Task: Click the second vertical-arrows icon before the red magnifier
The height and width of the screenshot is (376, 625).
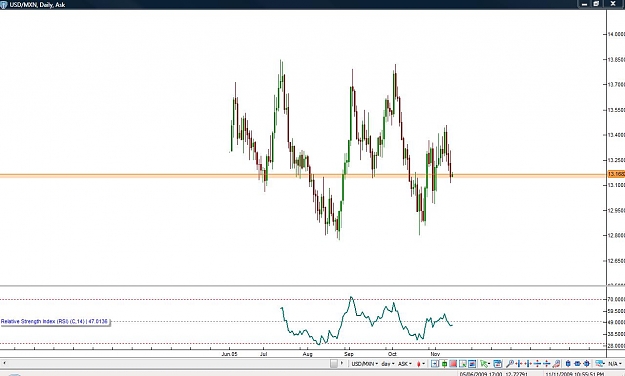Action: (546, 364)
